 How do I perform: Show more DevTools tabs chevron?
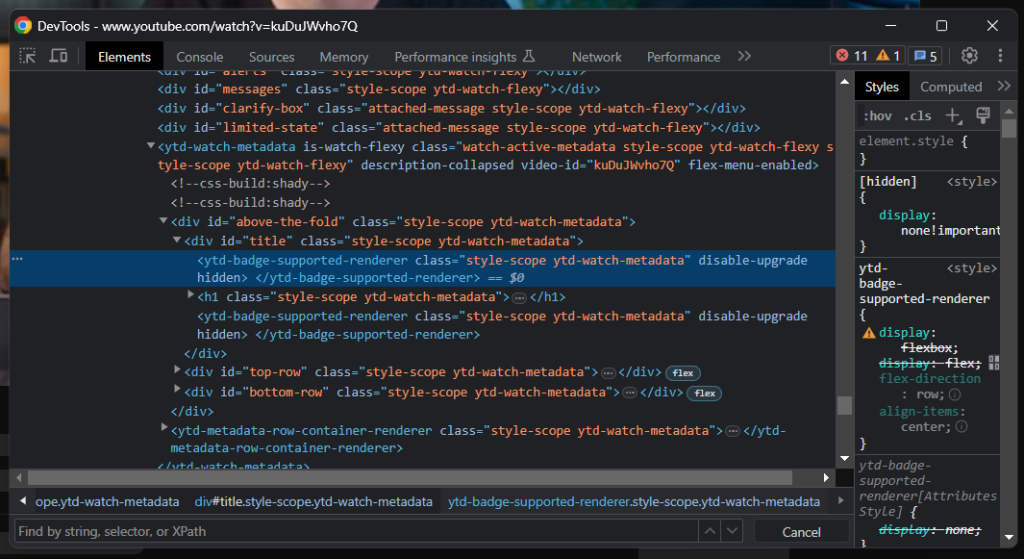tap(744, 56)
